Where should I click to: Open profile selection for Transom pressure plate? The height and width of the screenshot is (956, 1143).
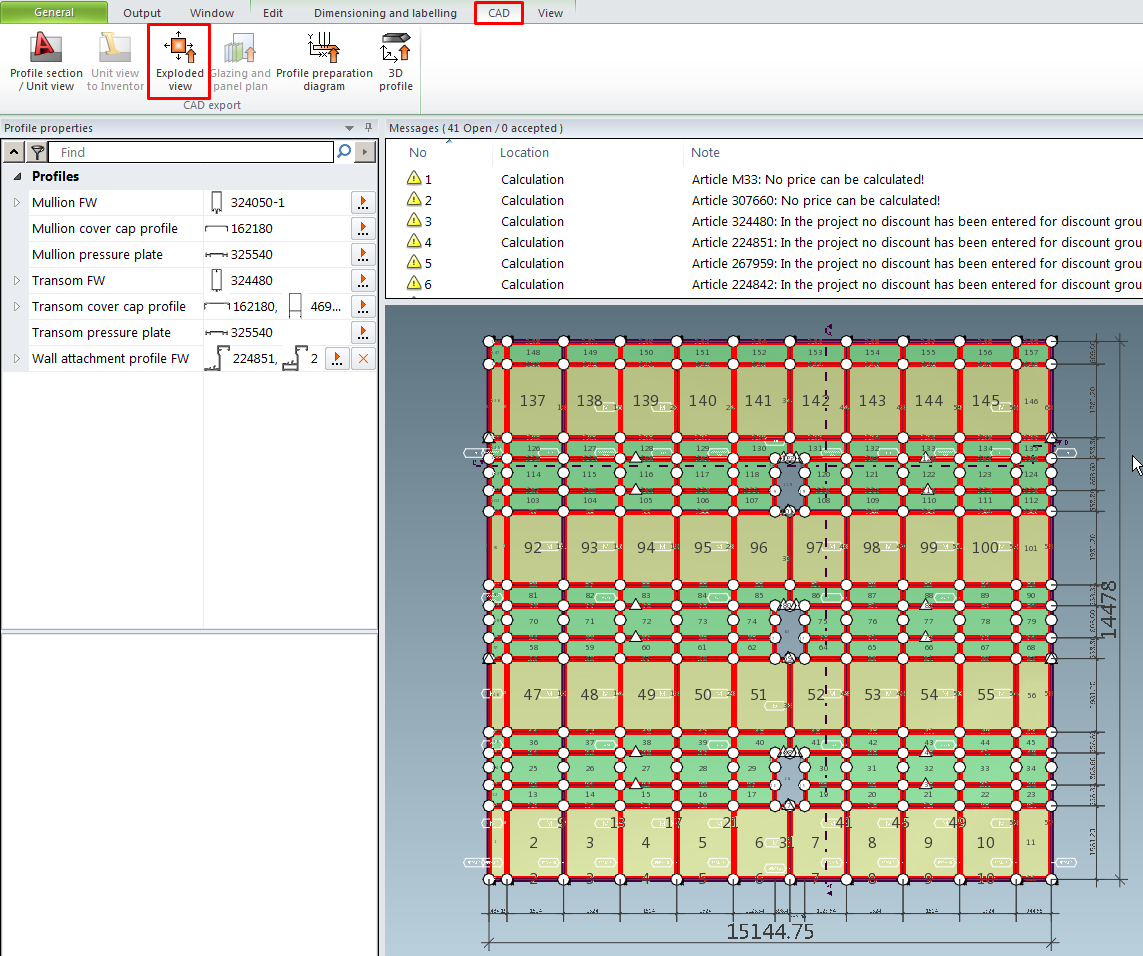coord(363,332)
